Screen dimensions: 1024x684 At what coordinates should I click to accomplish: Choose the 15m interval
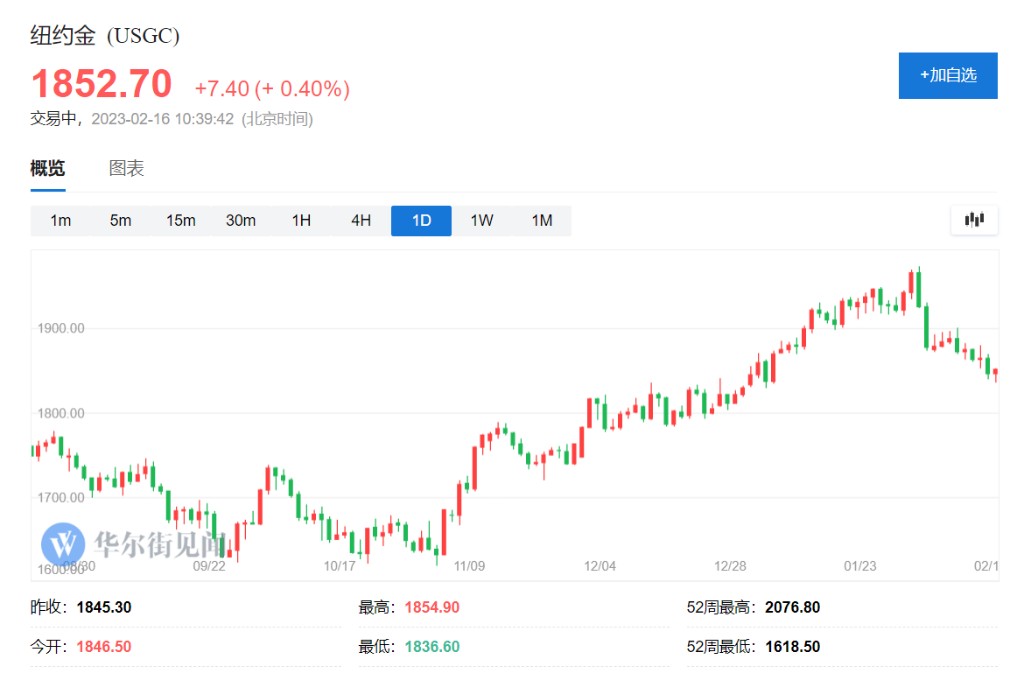point(181,220)
